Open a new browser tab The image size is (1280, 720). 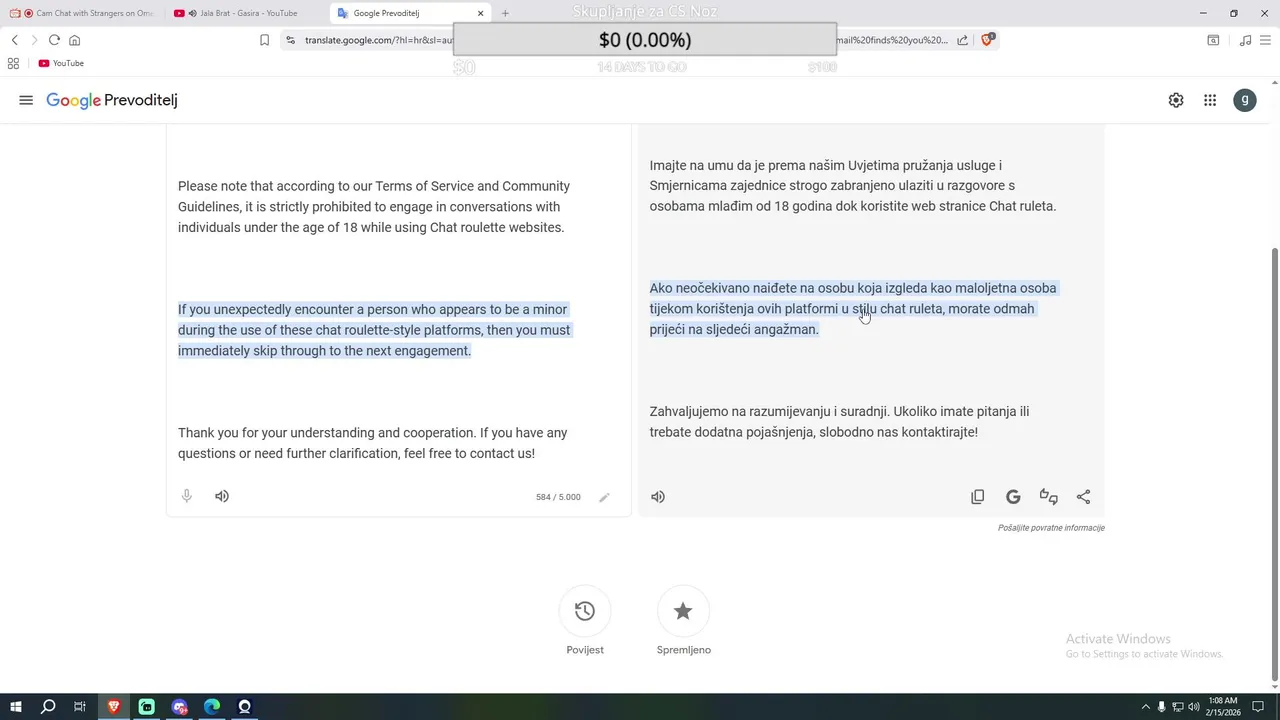pos(505,13)
